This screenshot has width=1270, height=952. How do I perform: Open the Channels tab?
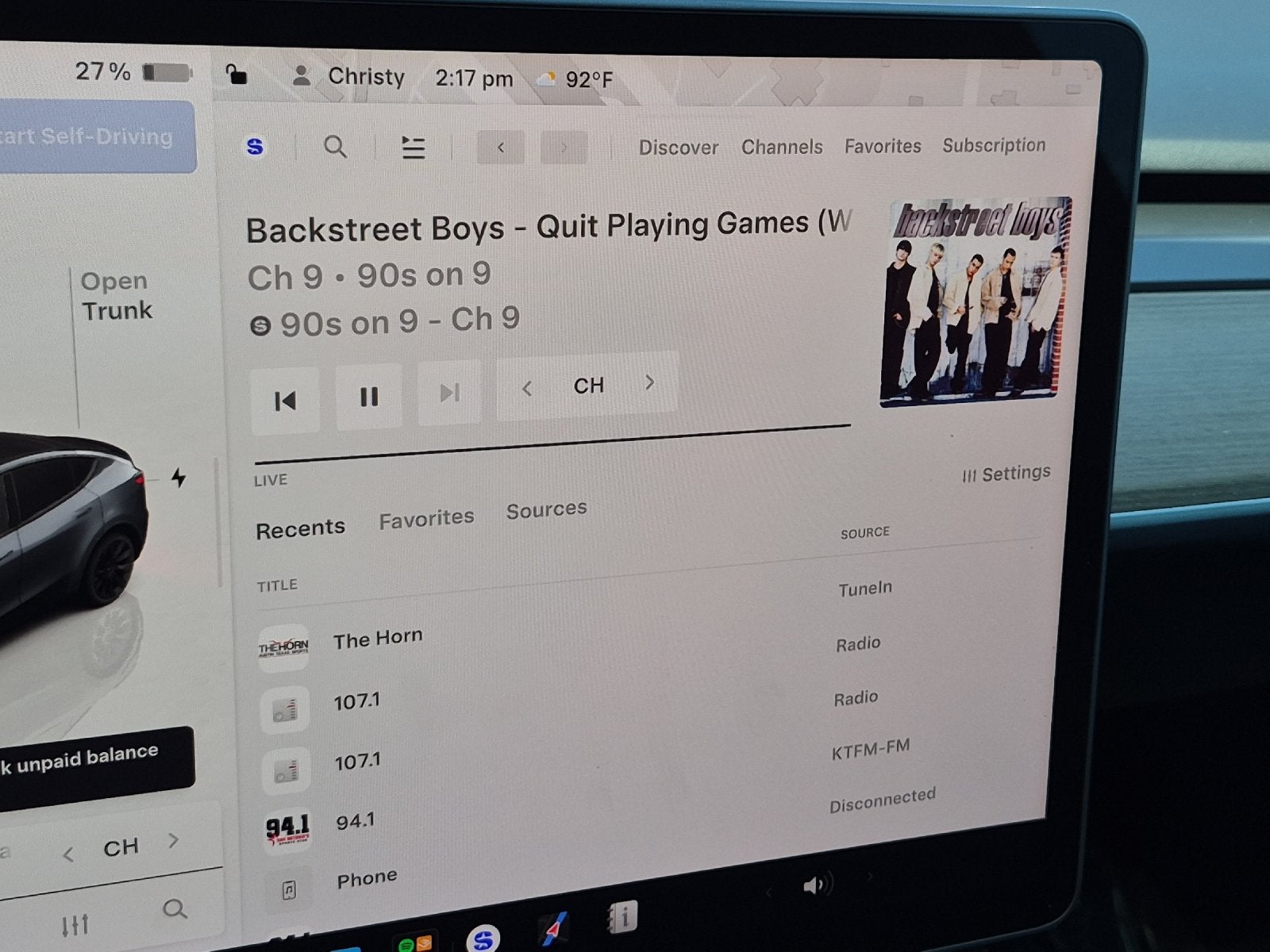782,147
